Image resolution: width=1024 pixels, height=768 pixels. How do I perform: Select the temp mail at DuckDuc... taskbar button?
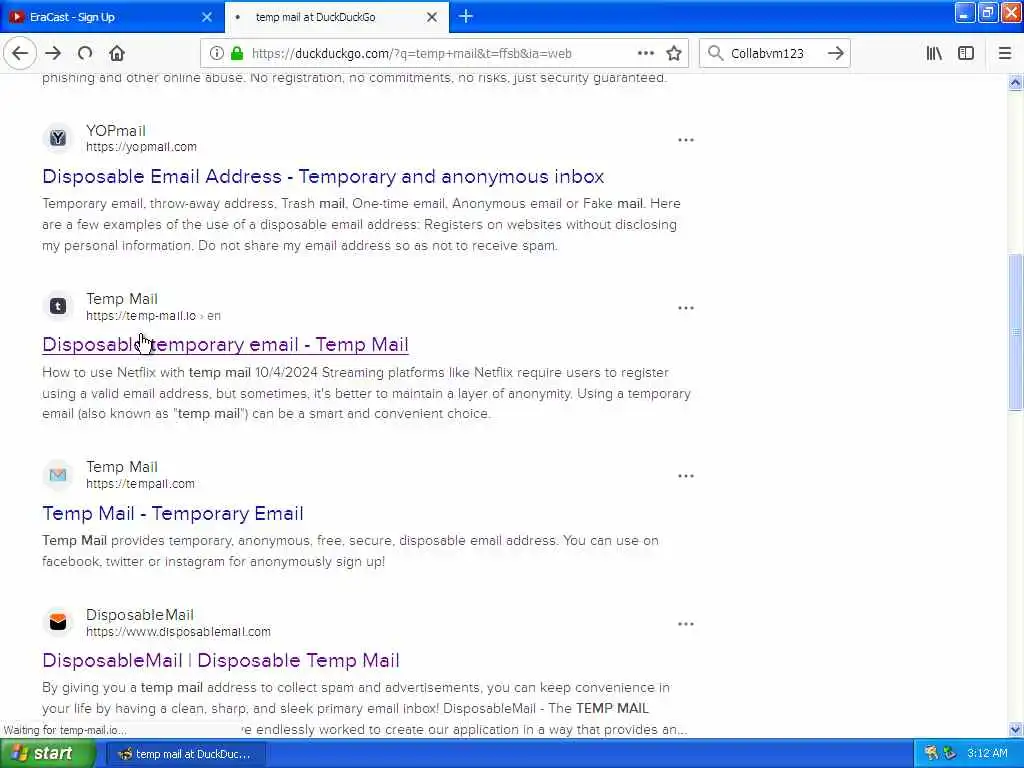coord(185,754)
